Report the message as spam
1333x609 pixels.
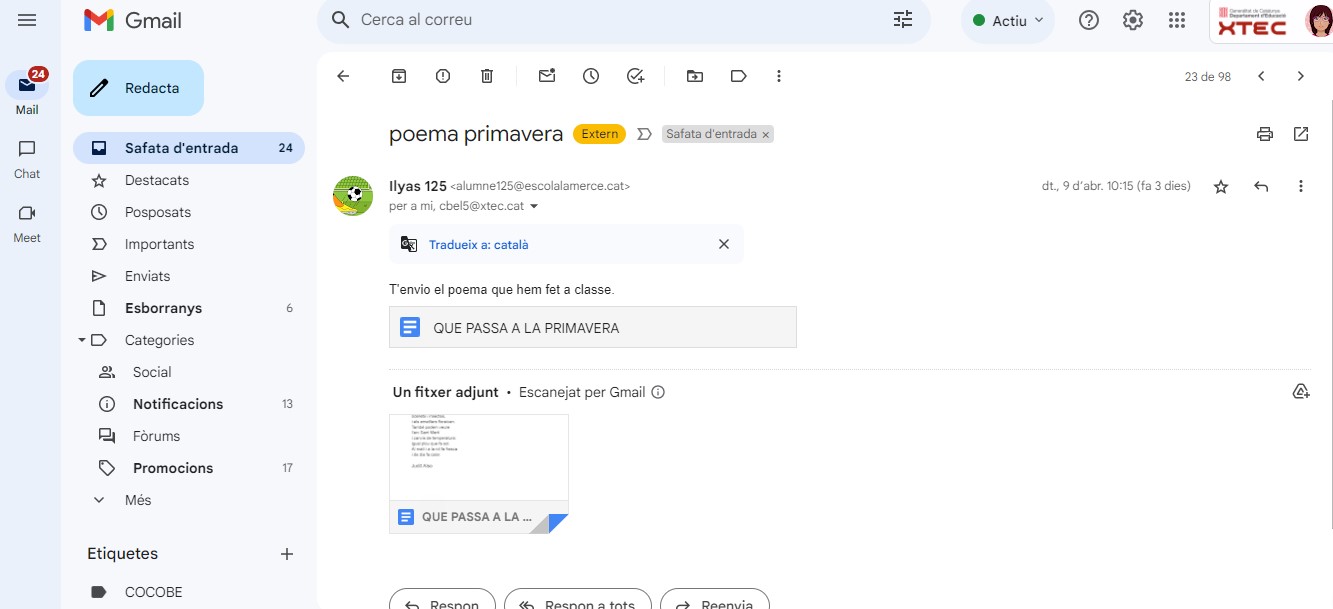click(443, 76)
